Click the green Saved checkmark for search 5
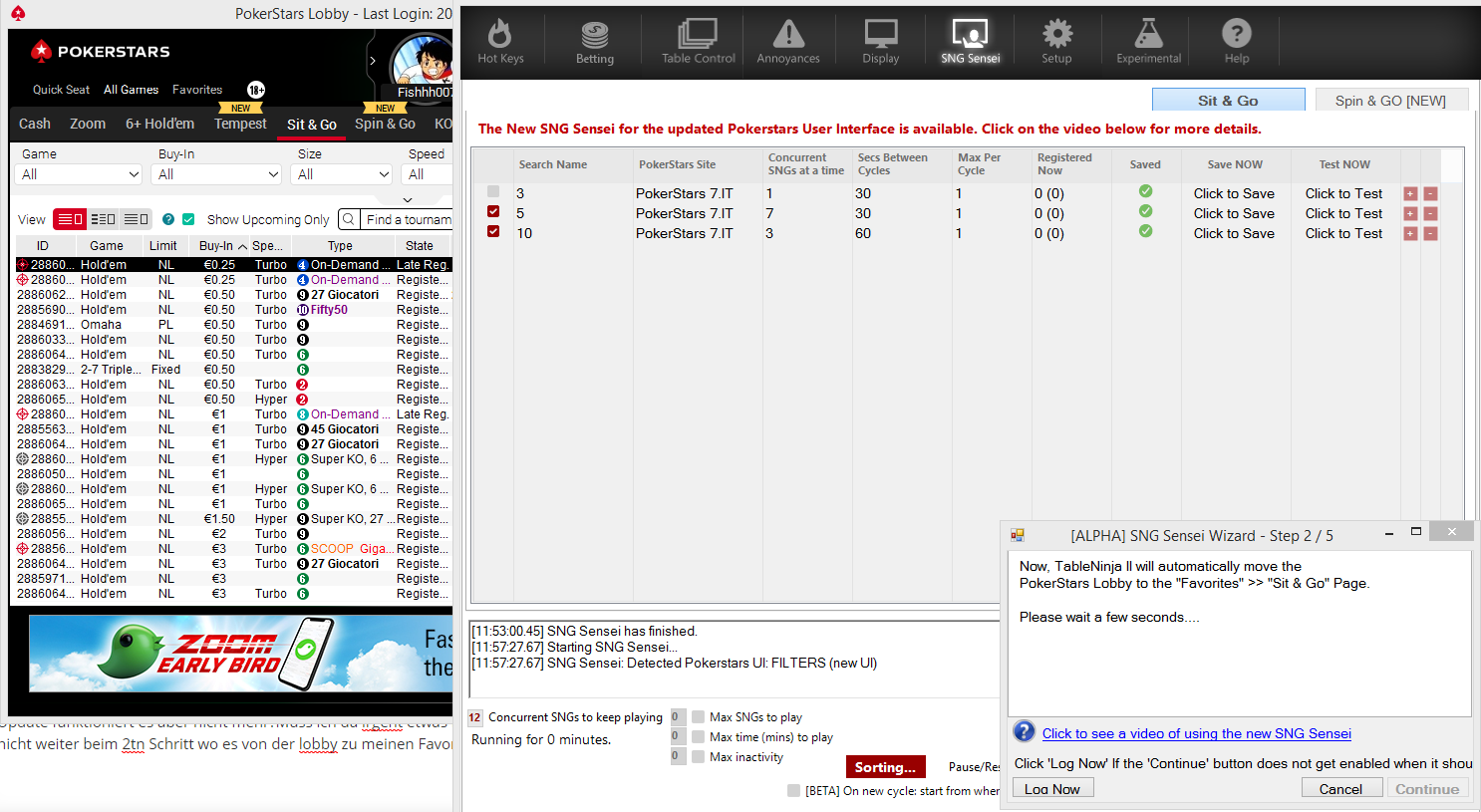This screenshot has height=812, width=1481. [x=1145, y=211]
